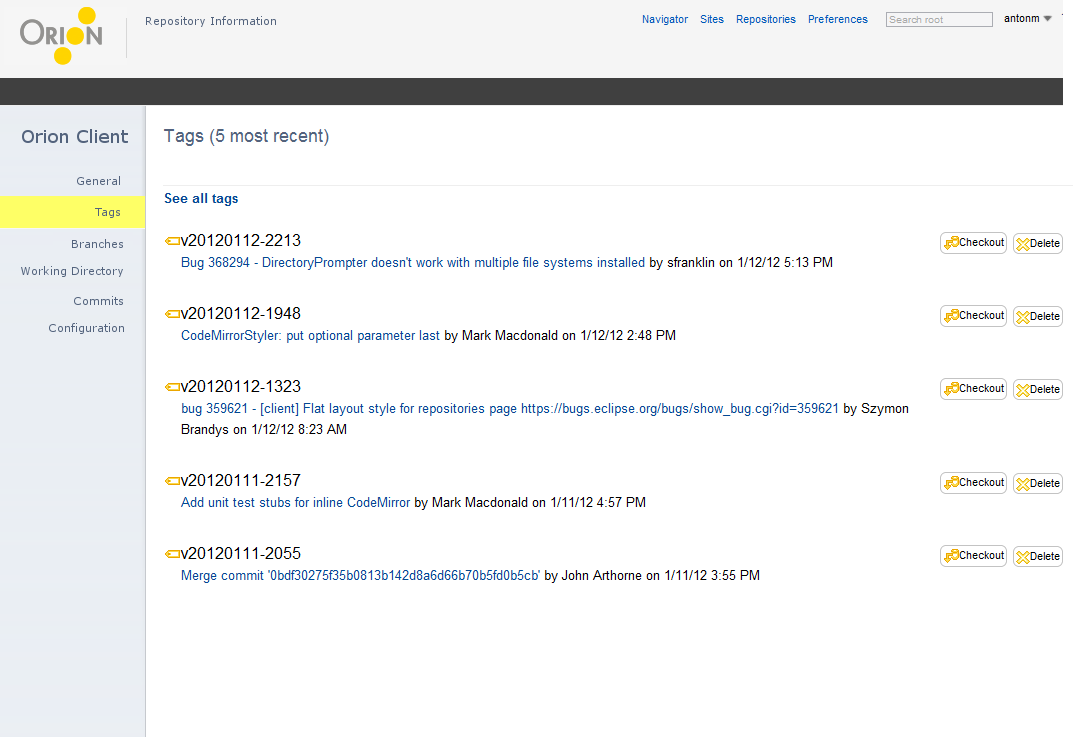Open the Commits section

(99, 301)
